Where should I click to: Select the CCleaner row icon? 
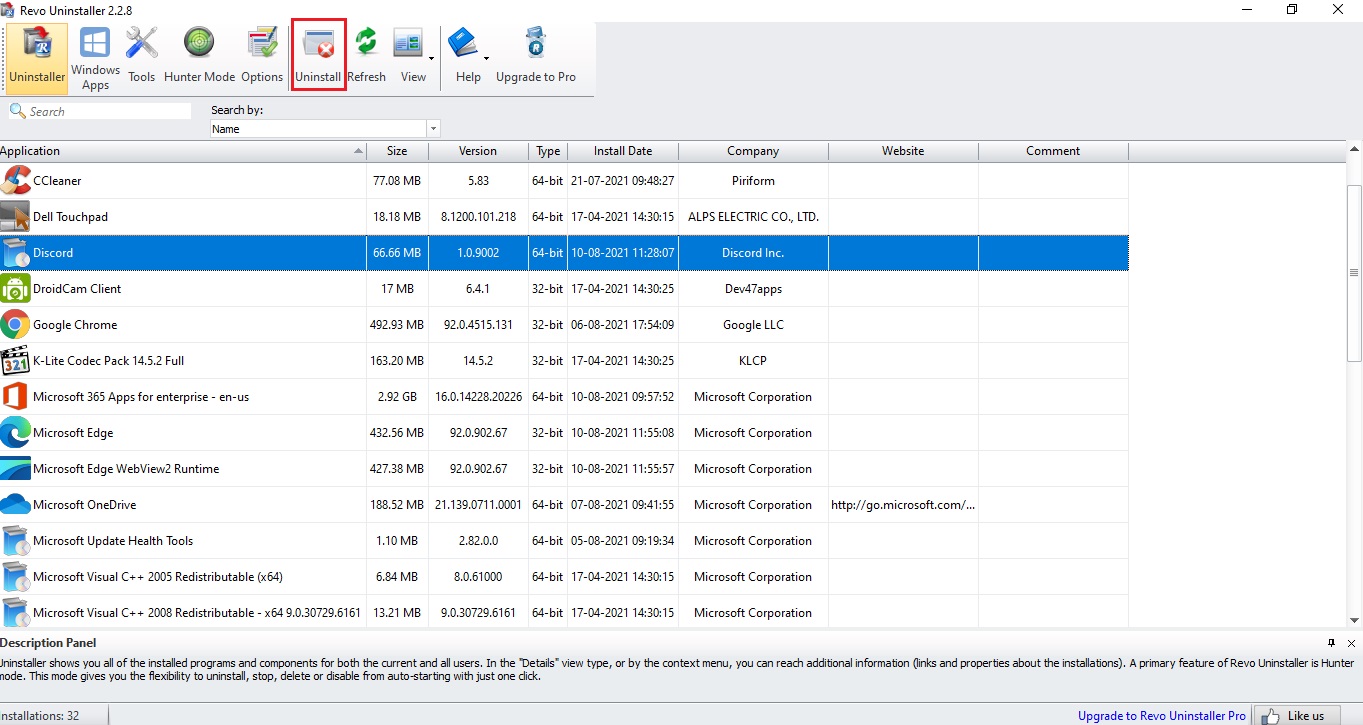pyautogui.click(x=15, y=181)
